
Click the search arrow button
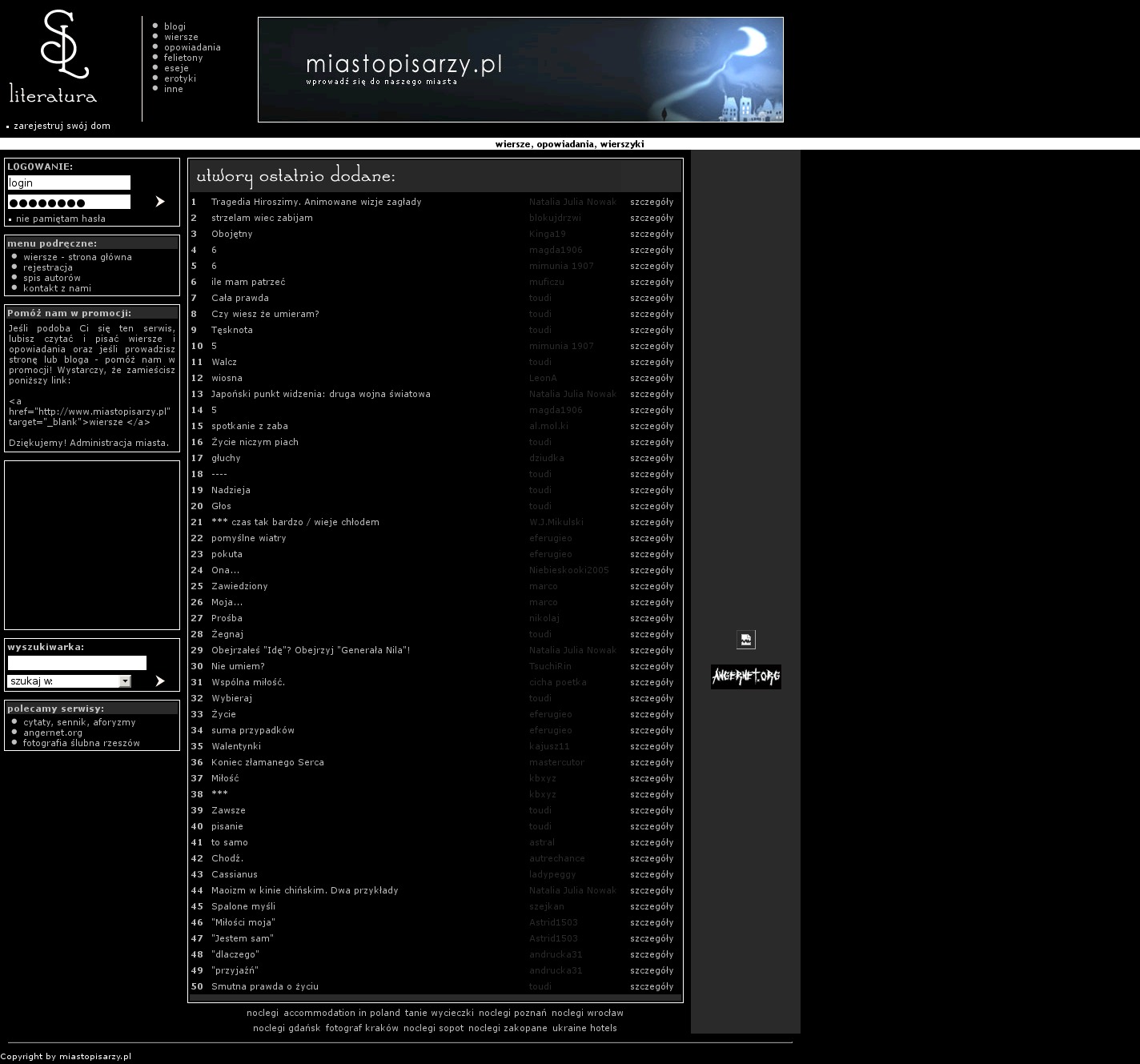[159, 681]
